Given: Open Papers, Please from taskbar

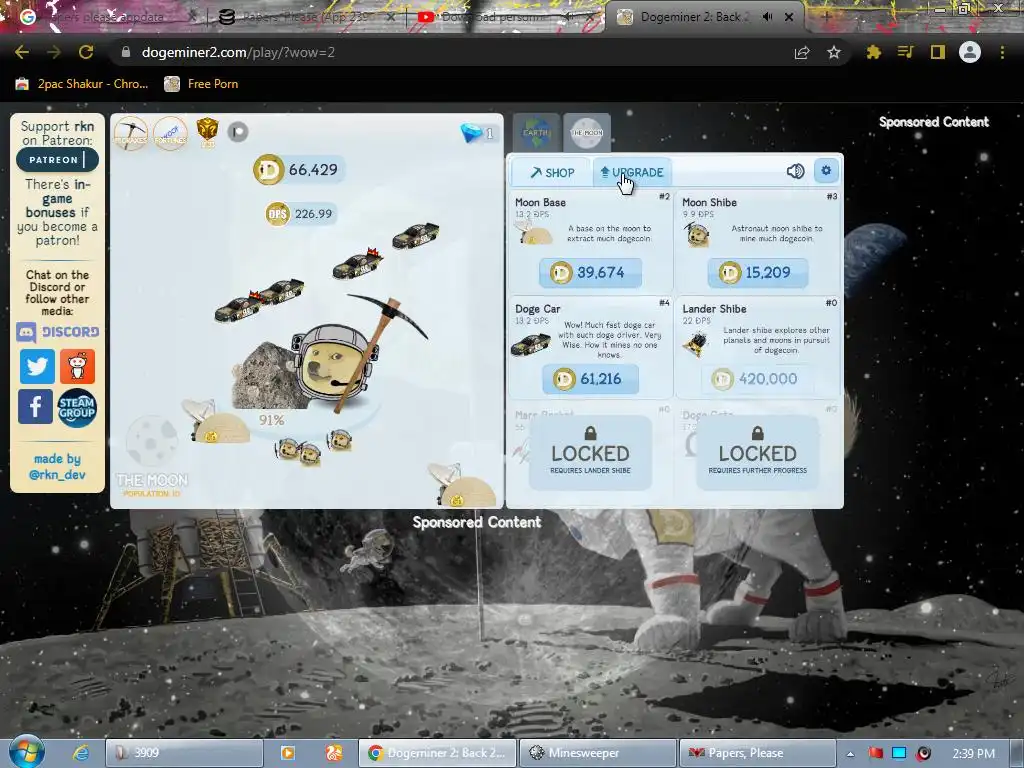Looking at the screenshot, I should coord(758,753).
